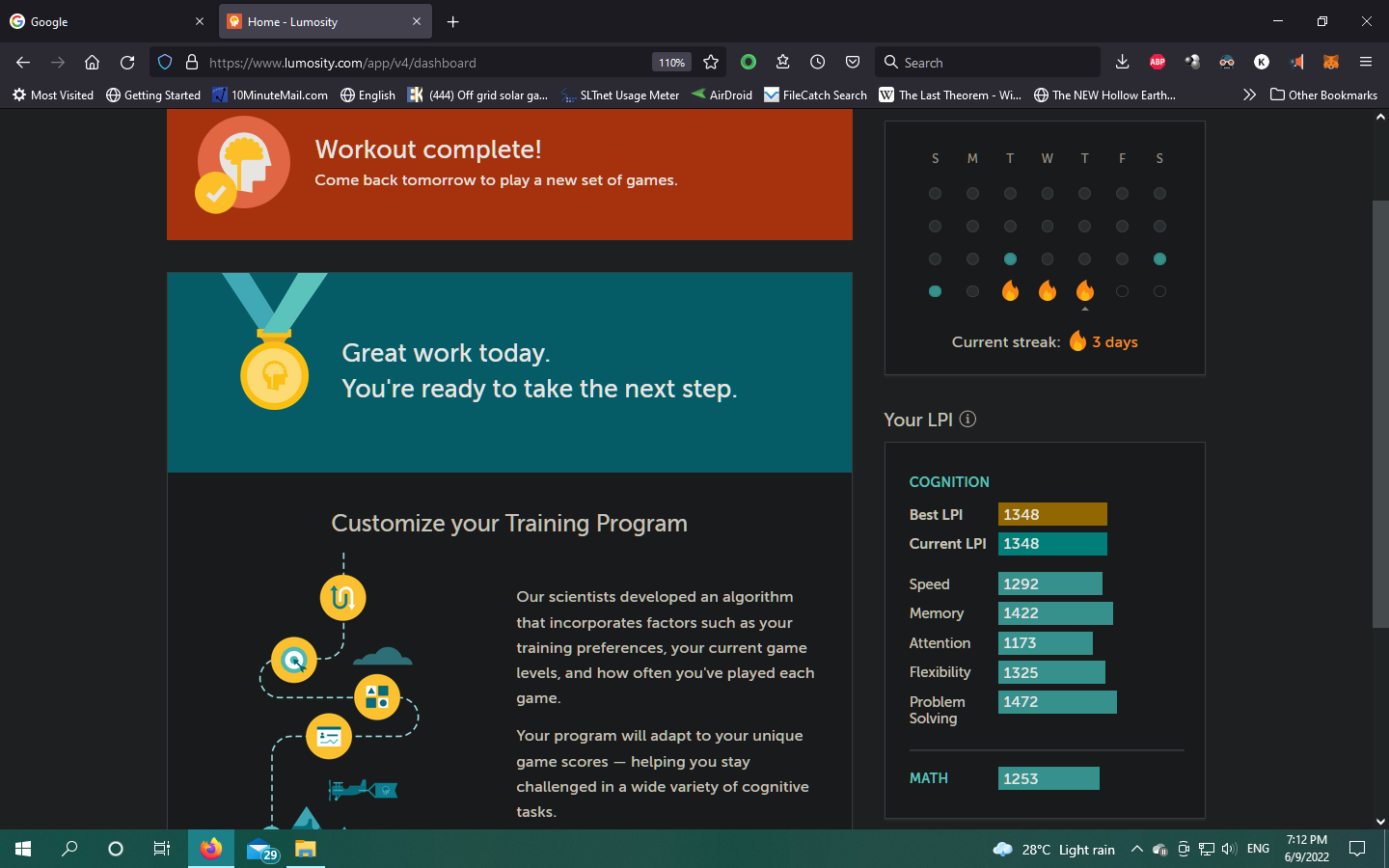Open the Downloads arrow panel
This screenshot has width=1389, height=868.
[1122, 62]
